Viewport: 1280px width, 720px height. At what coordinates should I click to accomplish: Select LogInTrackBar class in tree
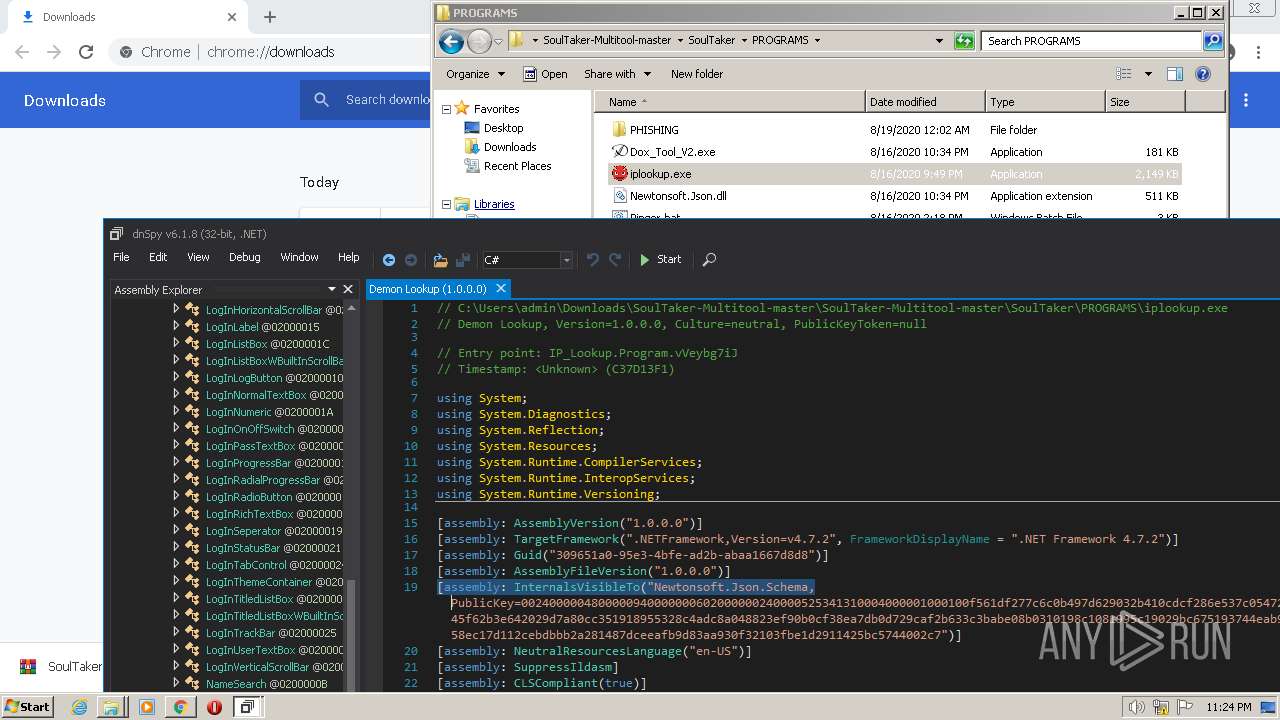[269, 633]
